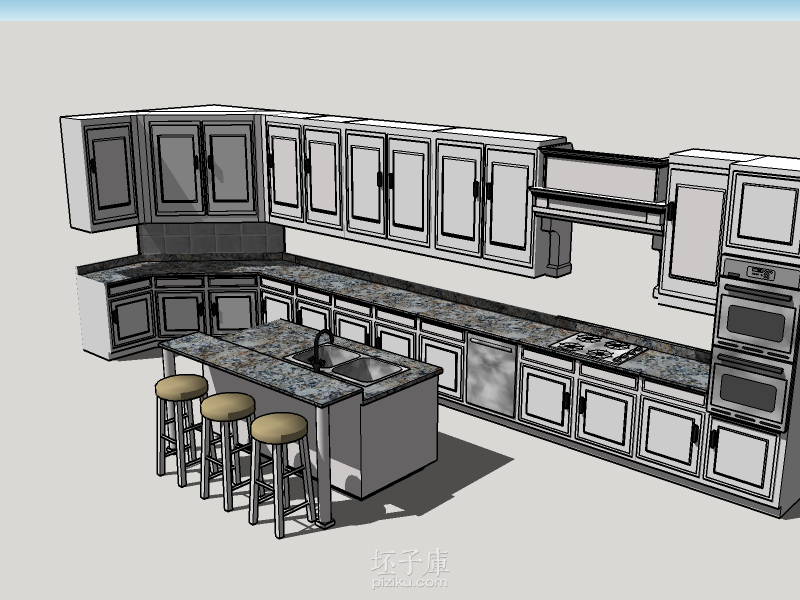Click the right basin of the island sink
The width and height of the screenshot is (800, 600).
pyautogui.click(x=369, y=369)
